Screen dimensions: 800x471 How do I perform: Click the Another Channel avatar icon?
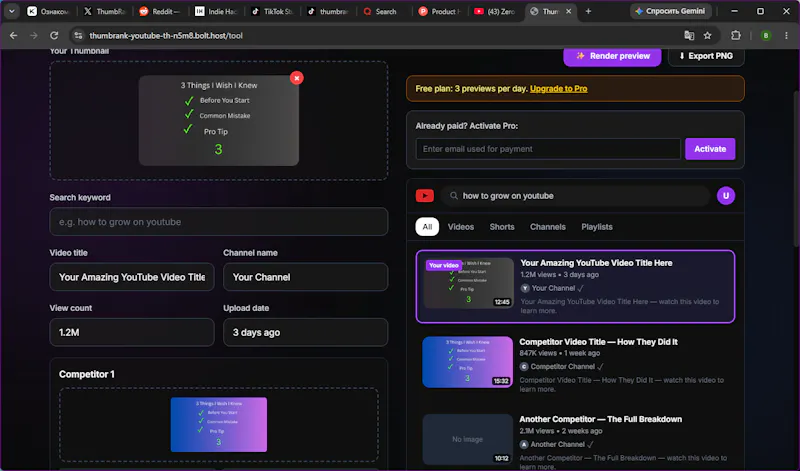pos(523,444)
